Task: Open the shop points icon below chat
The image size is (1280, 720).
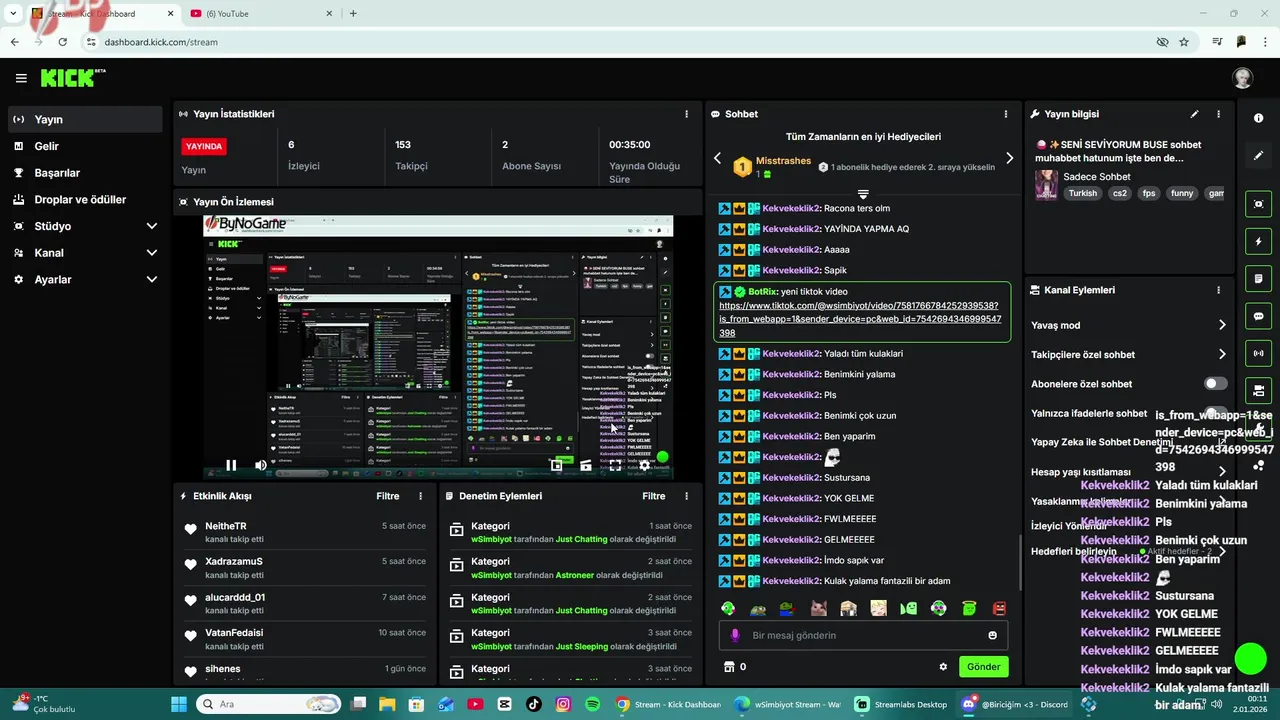Action: pyautogui.click(x=729, y=667)
